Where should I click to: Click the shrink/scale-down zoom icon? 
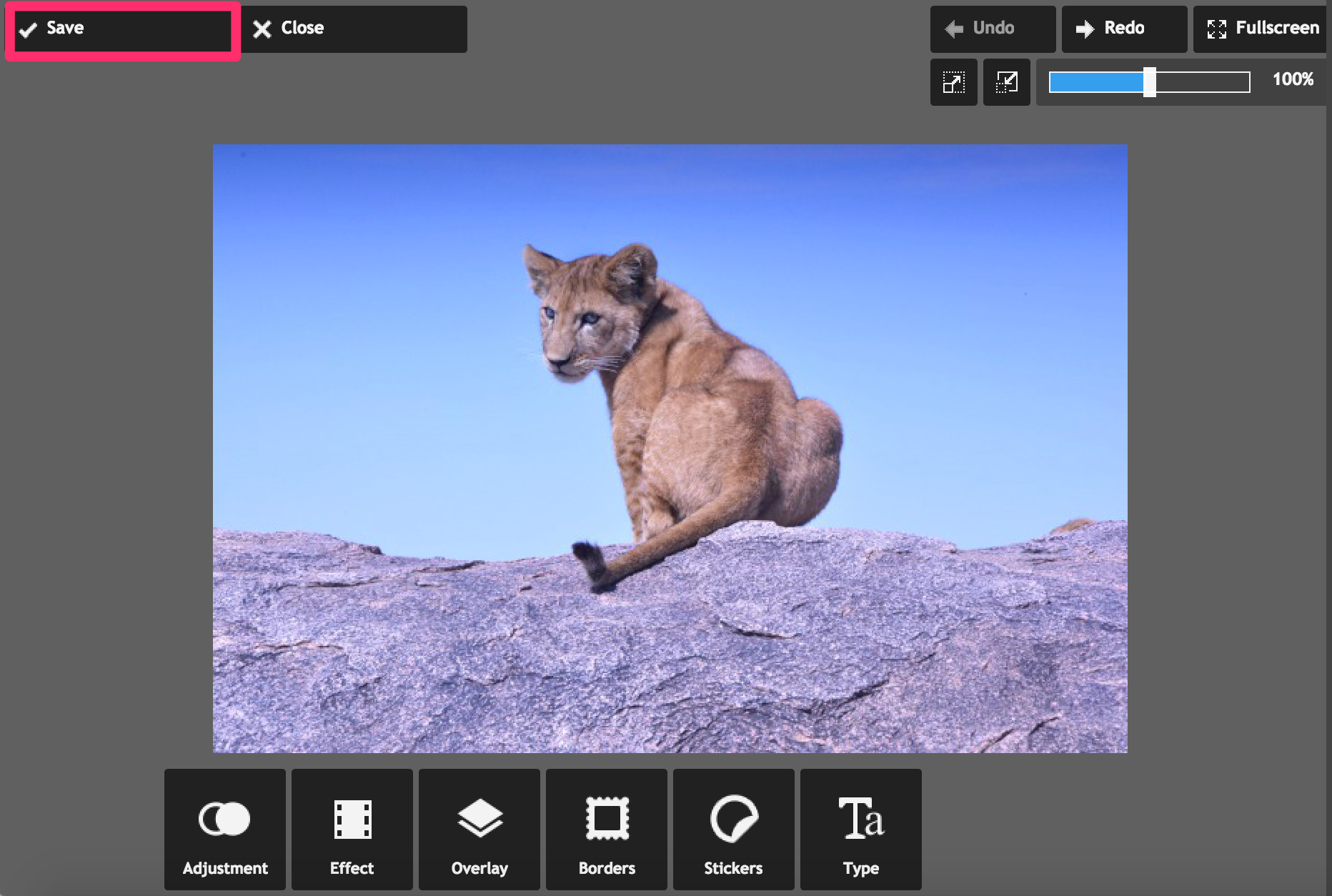(x=1006, y=82)
